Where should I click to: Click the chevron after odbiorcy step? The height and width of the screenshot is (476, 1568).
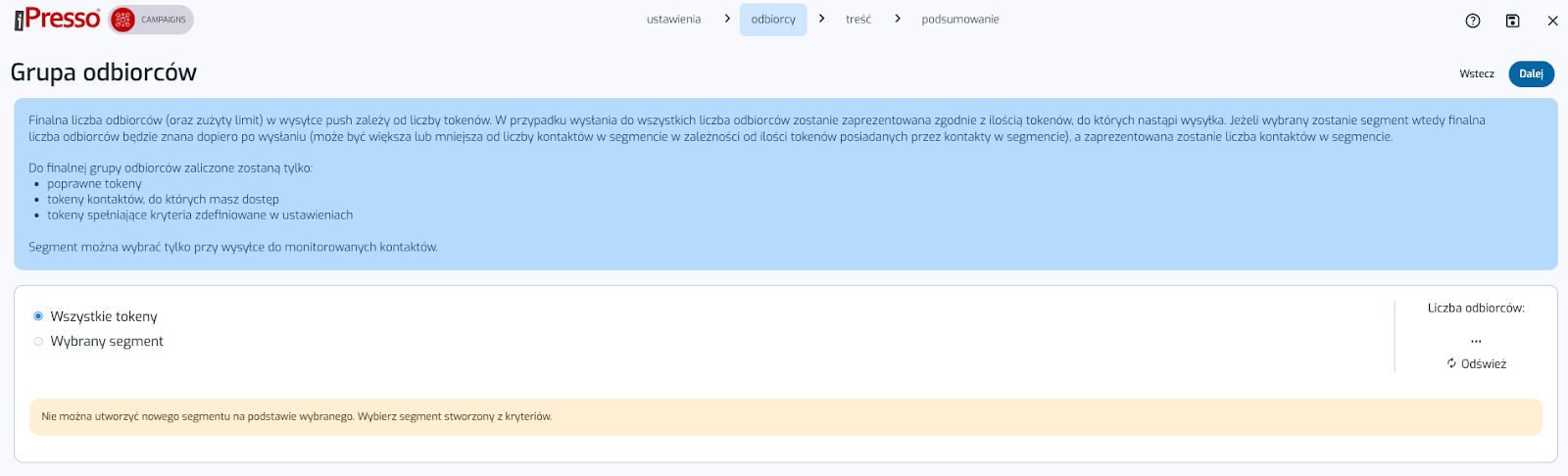821,19
